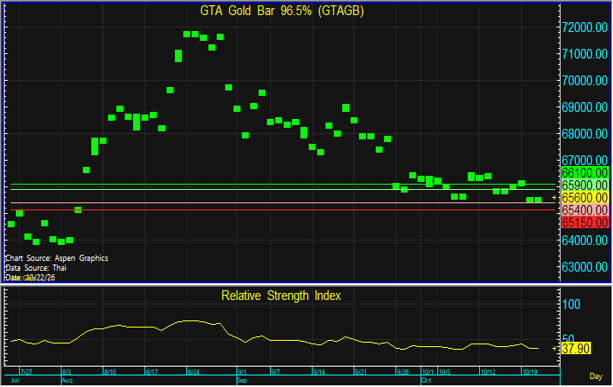Screen dimensions: 613x387
Task: Click the red 65150.00 support price tag
Action: click(x=585, y=222)
